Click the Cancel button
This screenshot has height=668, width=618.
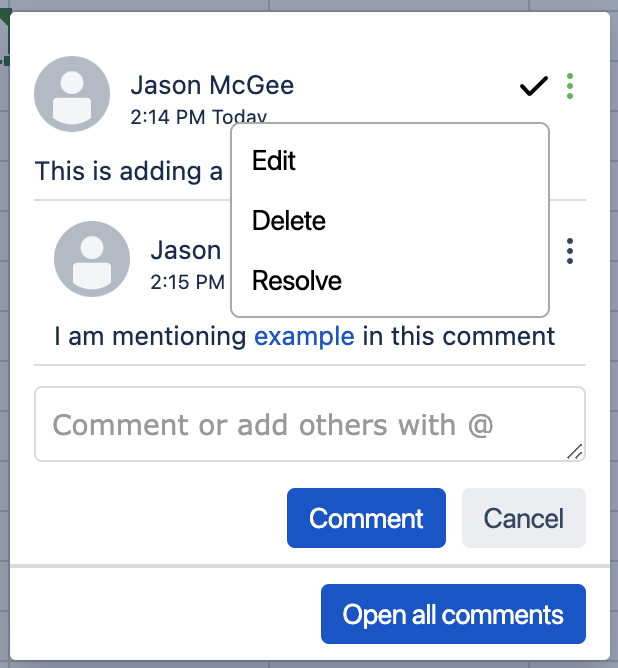[x=524, y=518]
